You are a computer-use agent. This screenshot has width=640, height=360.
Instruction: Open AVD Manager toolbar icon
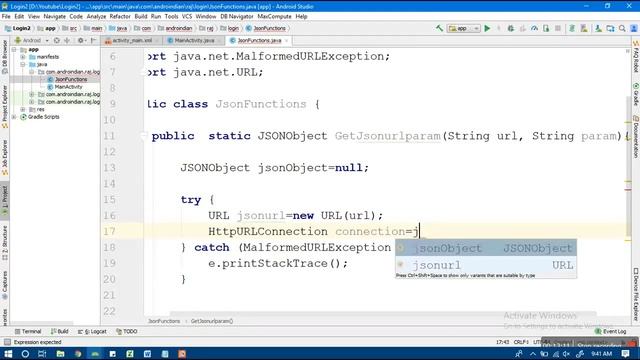[x=584, y=28]
